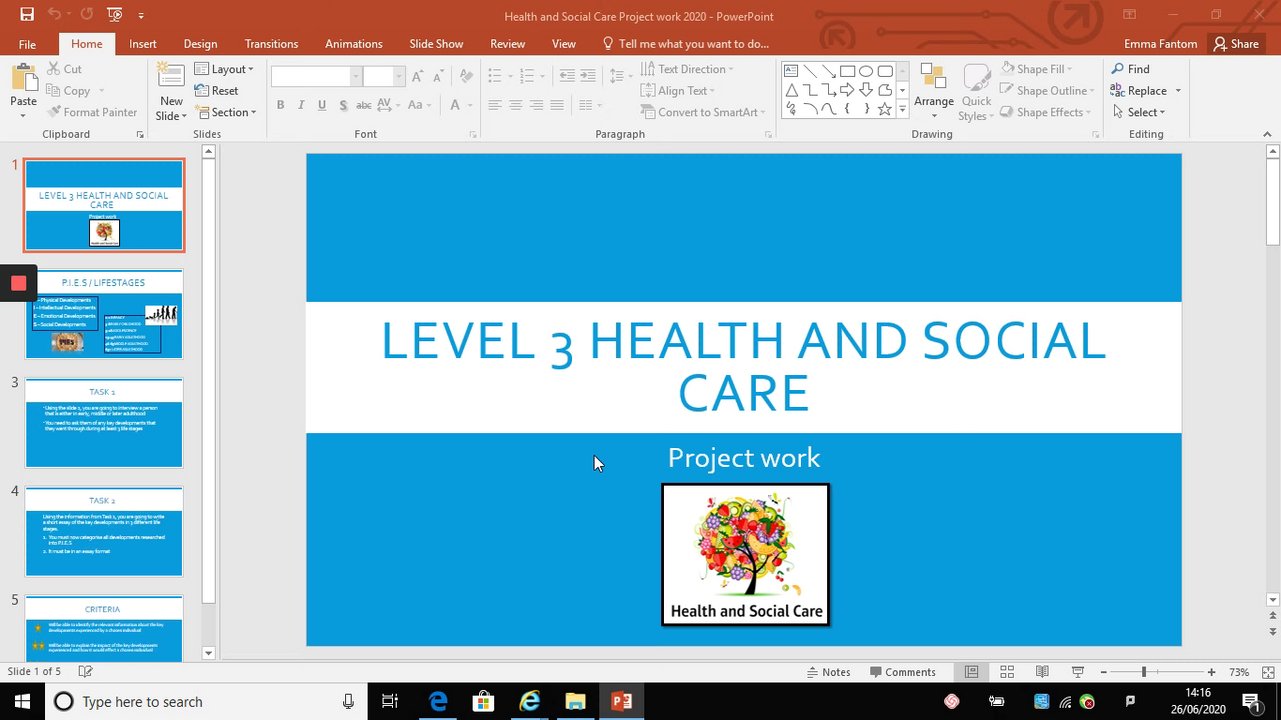Click the Share button

coord(1236,44)
